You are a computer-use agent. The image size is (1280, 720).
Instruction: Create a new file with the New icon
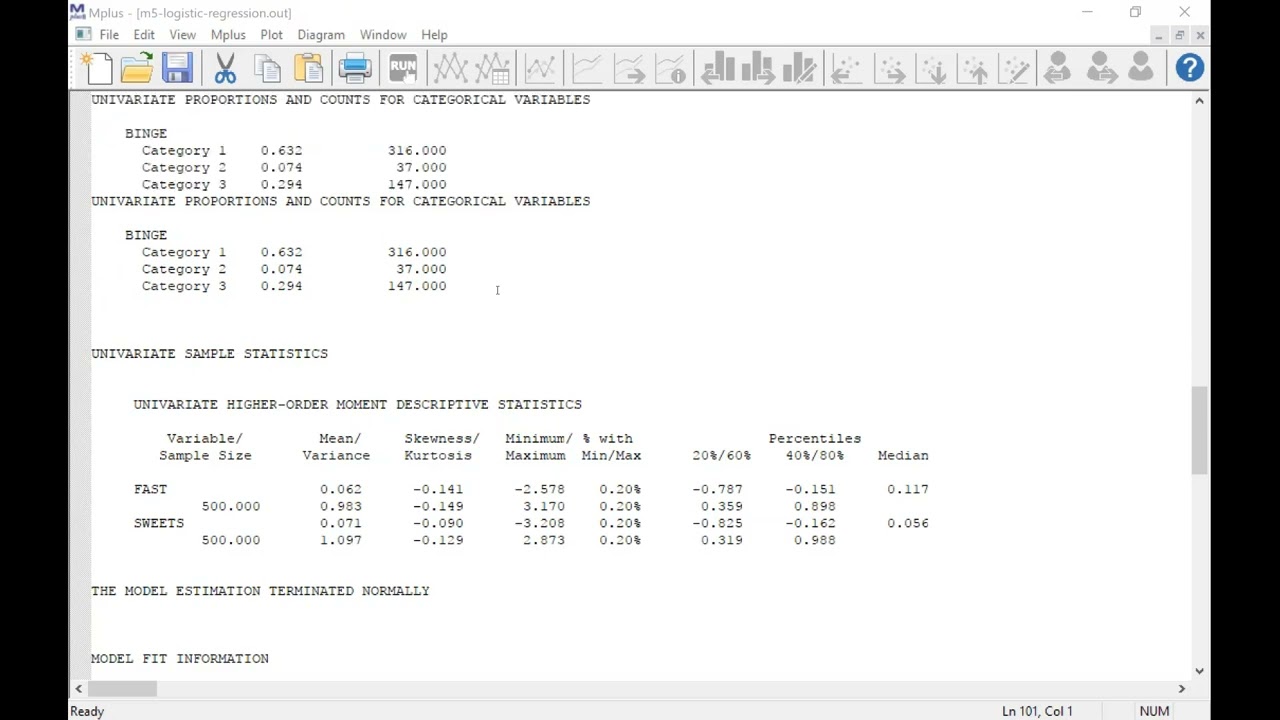[x=99, y=68]
